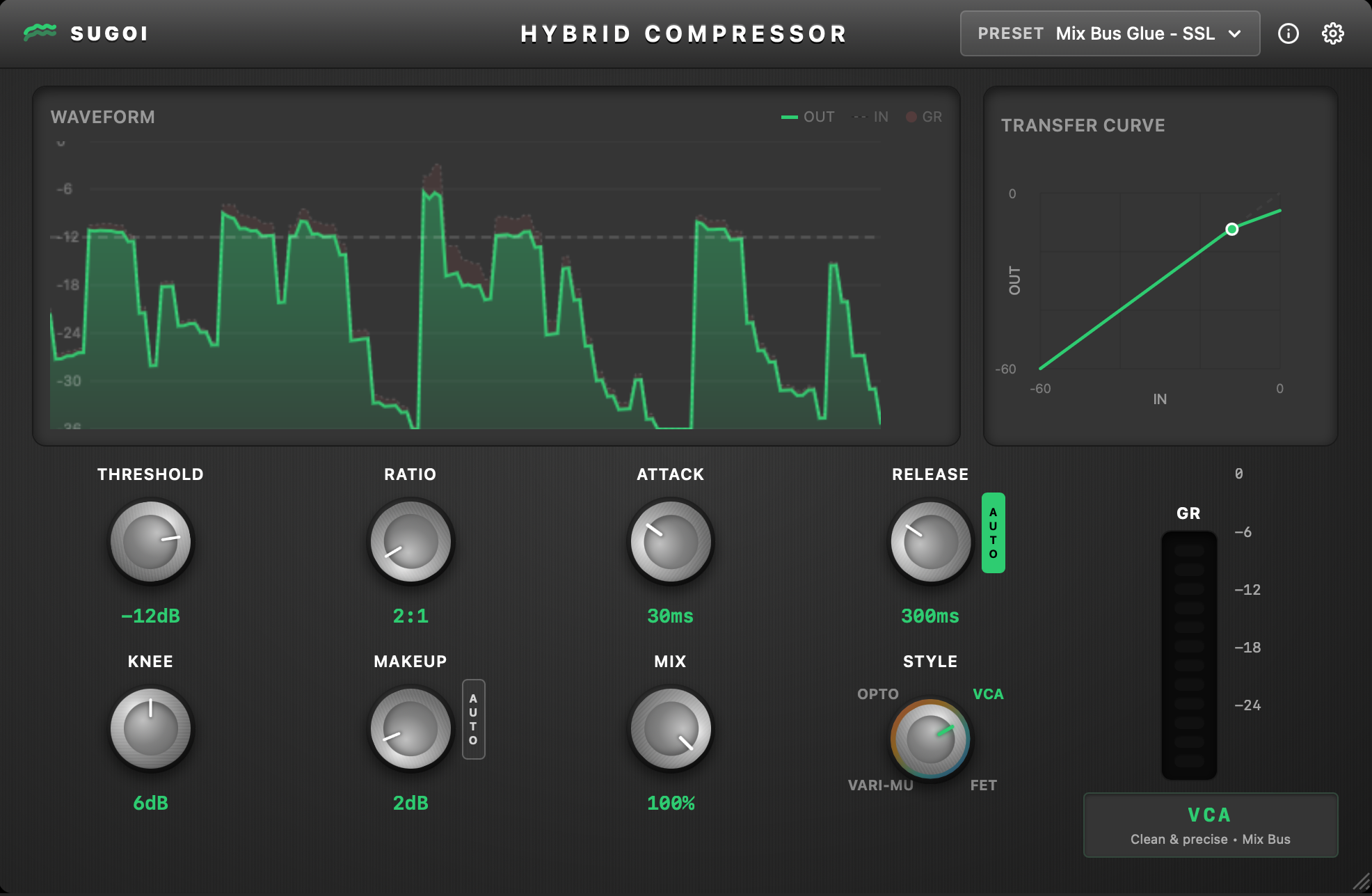
Task: Hide the OUT waveform legend
Action: click(x=807, y=116)
